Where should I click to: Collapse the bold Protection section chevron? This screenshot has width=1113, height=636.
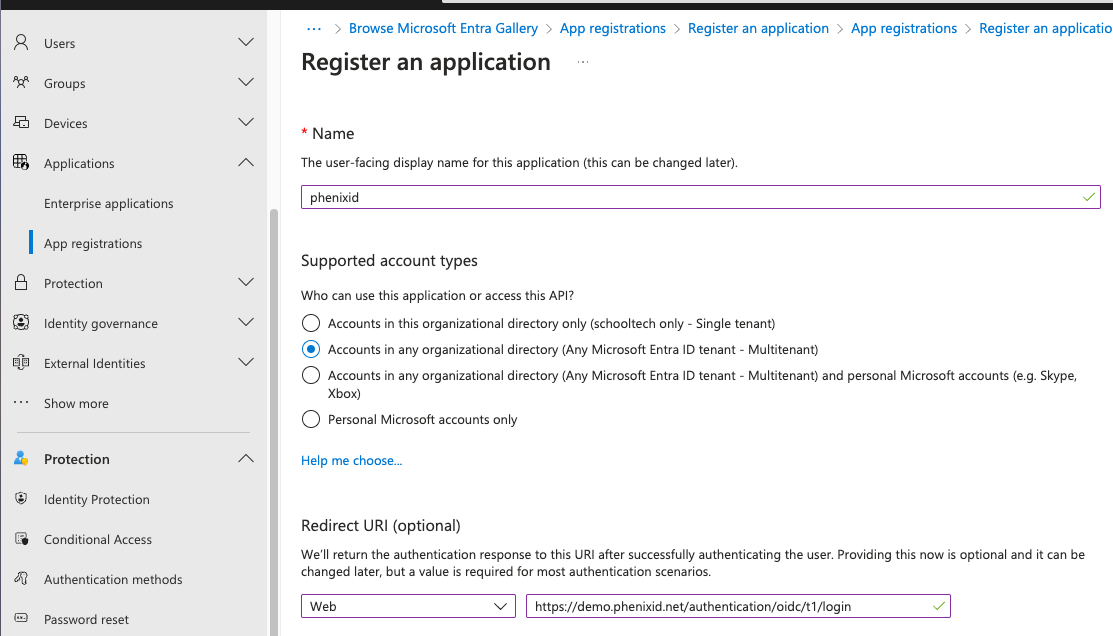246,459
